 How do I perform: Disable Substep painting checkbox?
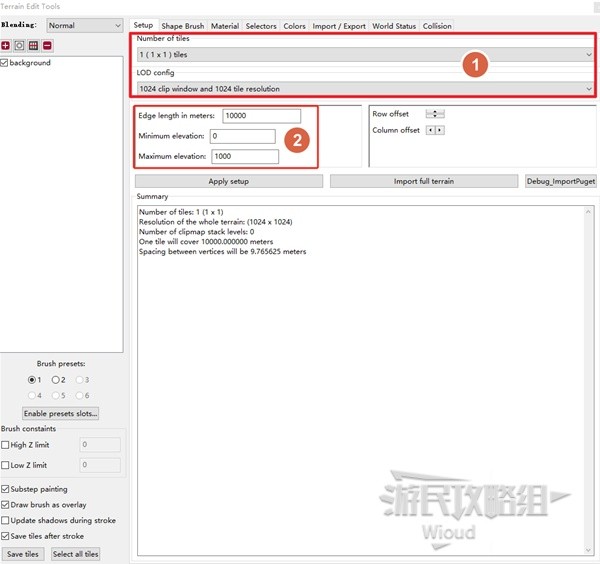tap(6, 490)
